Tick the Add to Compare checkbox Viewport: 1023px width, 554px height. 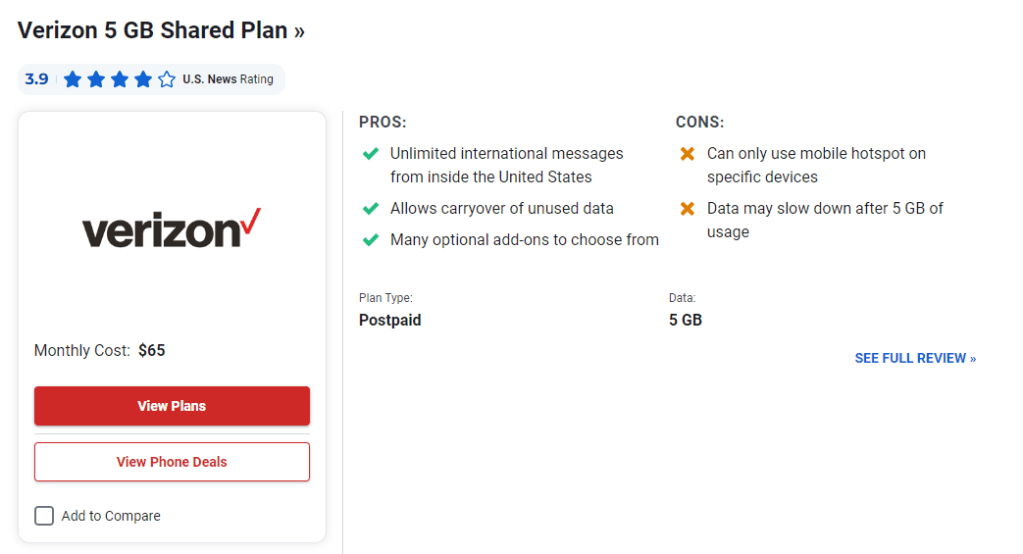click(44, 516)
